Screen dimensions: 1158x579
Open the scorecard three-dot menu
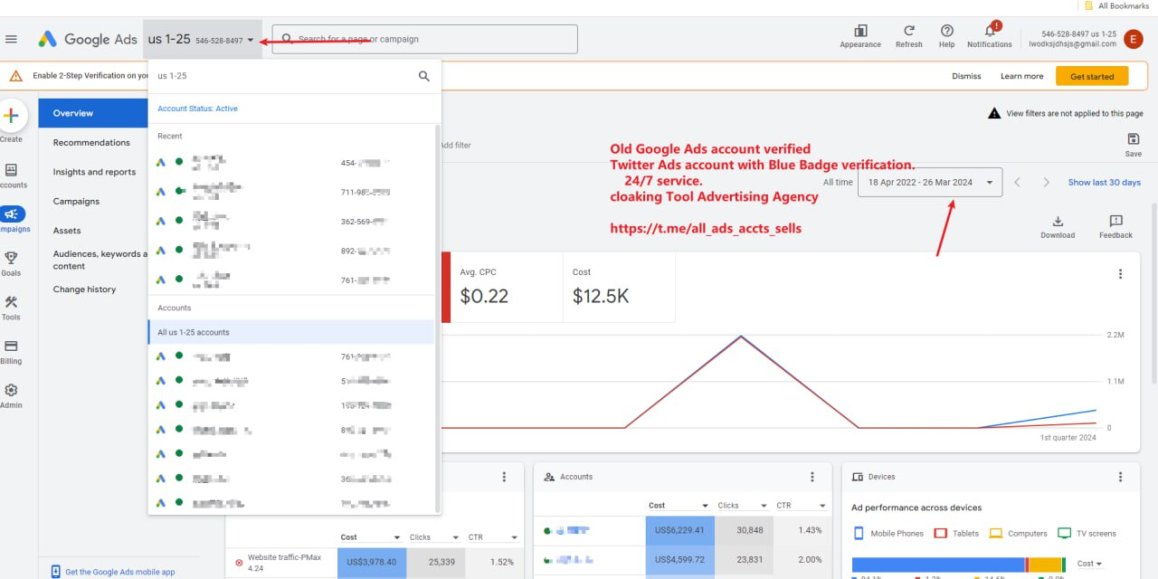[x=1120, y=274]
